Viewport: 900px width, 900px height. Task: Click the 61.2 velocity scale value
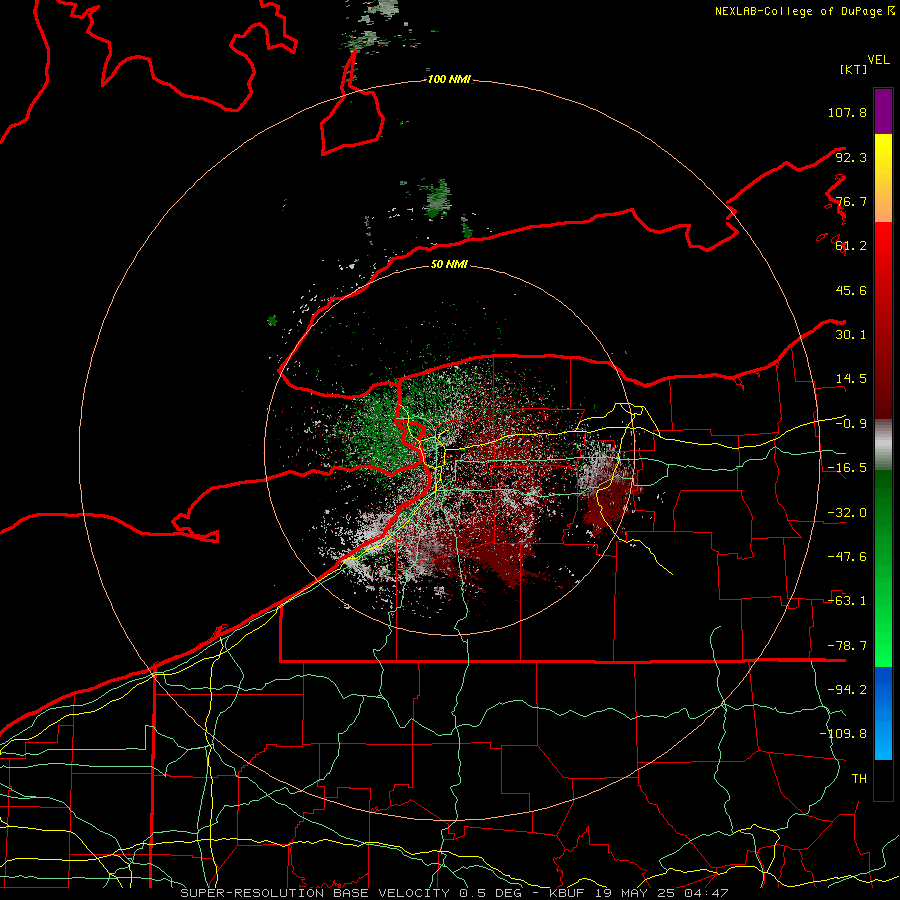(851, 246)
